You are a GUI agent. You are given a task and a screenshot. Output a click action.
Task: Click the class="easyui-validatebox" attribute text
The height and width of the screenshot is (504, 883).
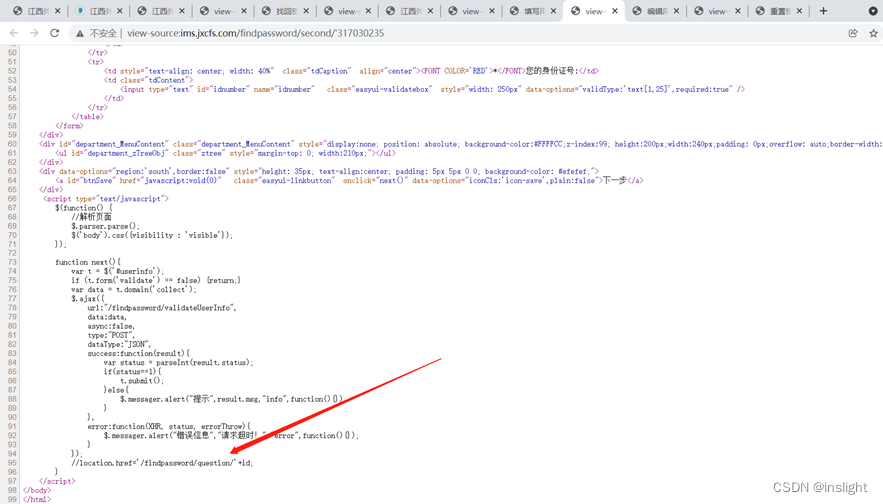click(380, 90)
